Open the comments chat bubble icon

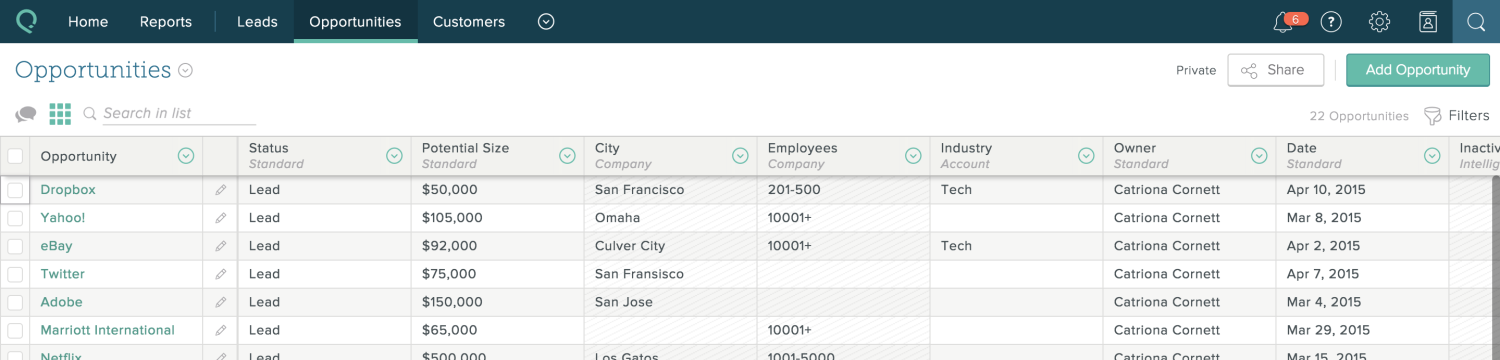(x=26, y=114)
